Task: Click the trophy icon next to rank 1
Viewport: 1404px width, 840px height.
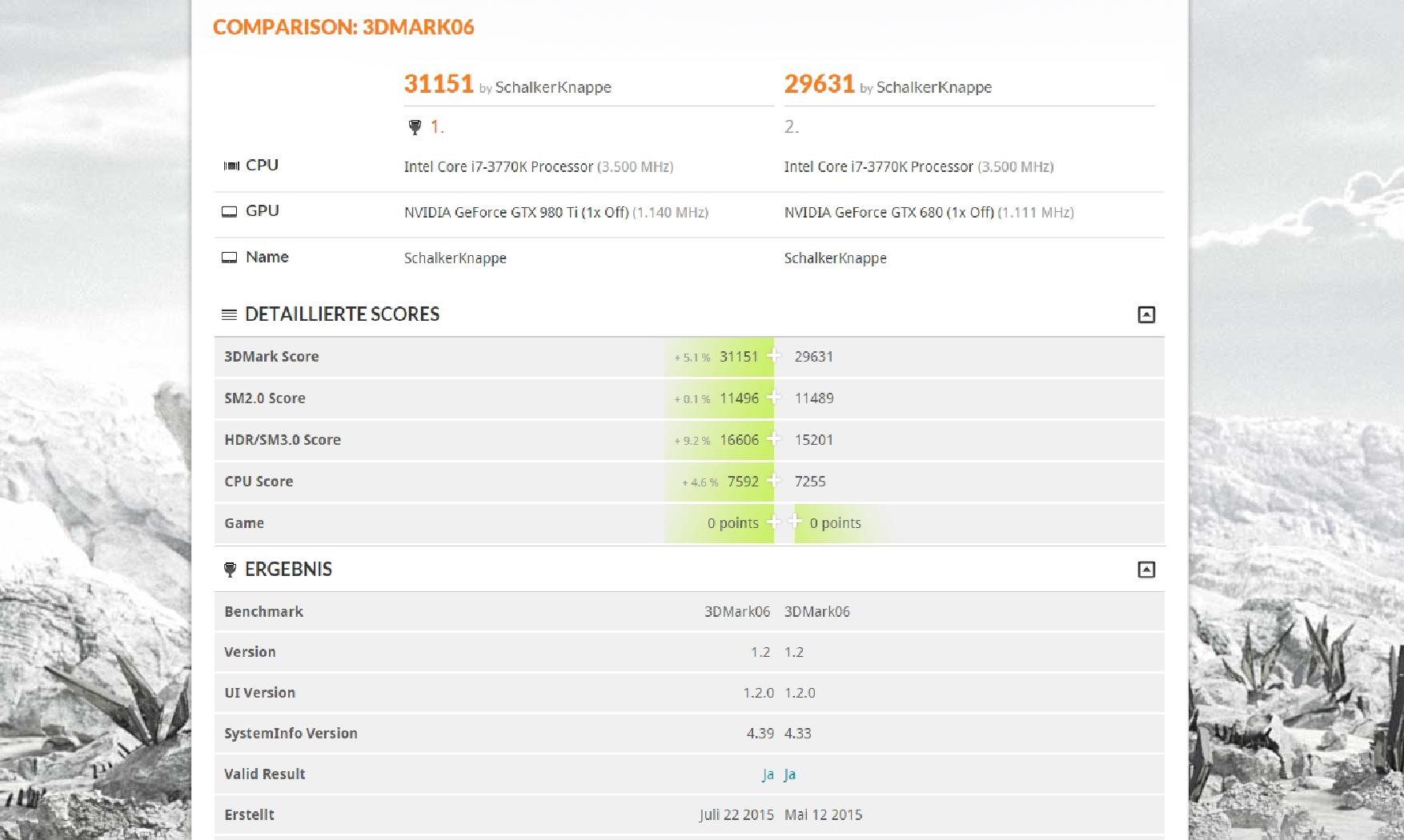Action: click(415, 126)
